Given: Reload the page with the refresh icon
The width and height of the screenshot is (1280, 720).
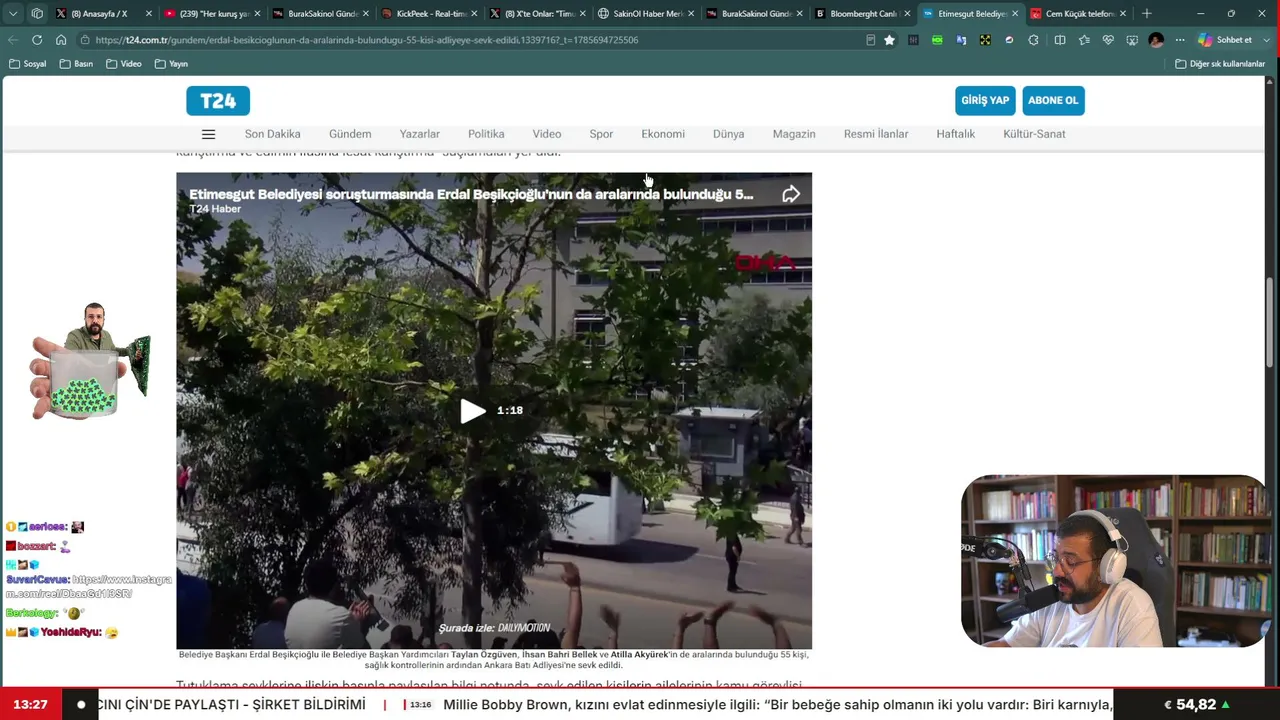Looking at the screenshot, I should click(37, 40).
